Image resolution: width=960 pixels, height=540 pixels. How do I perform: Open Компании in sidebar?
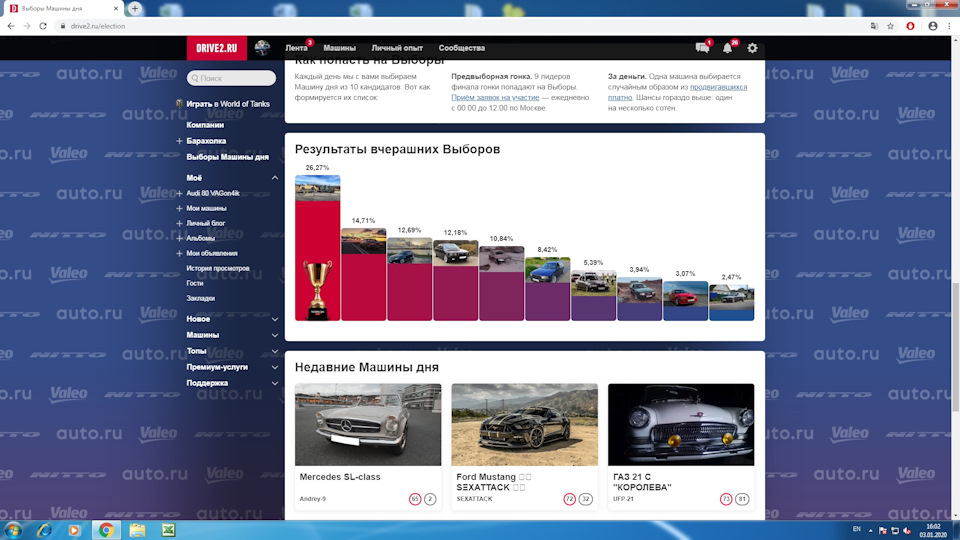205,125
